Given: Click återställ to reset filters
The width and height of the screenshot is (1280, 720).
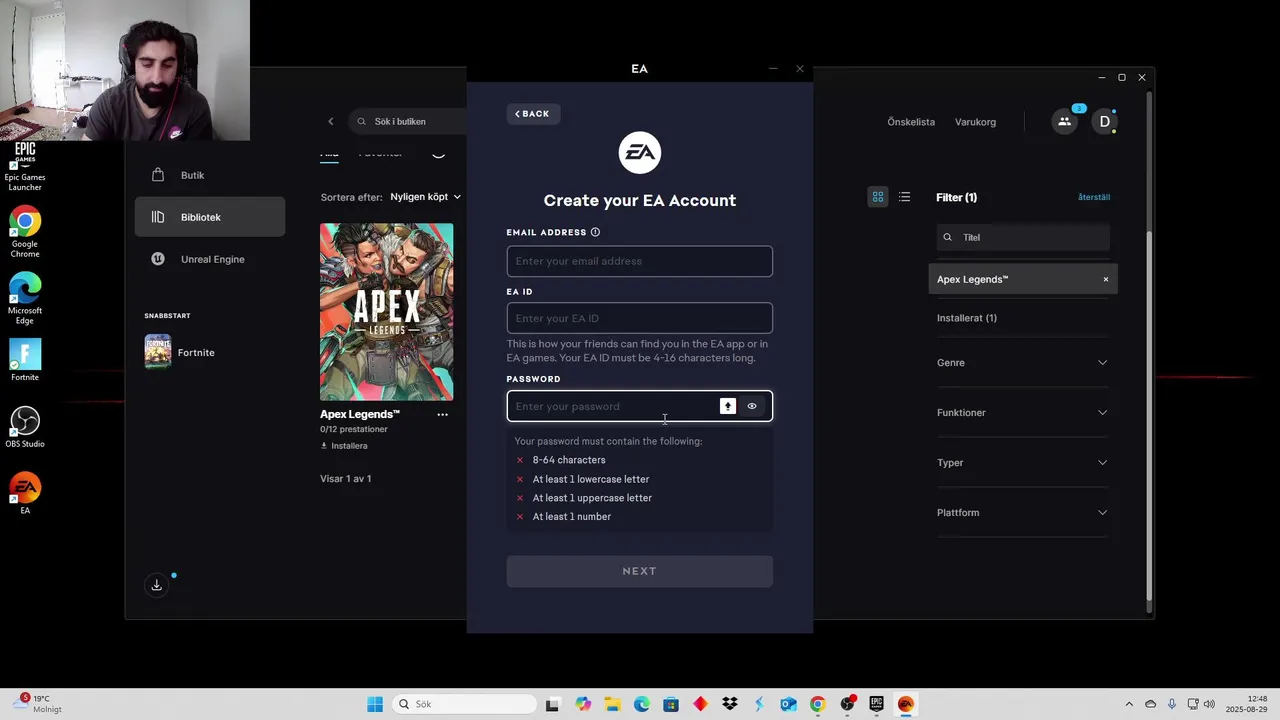Looking at the screenshot, I should click(x=1094, y=197).
